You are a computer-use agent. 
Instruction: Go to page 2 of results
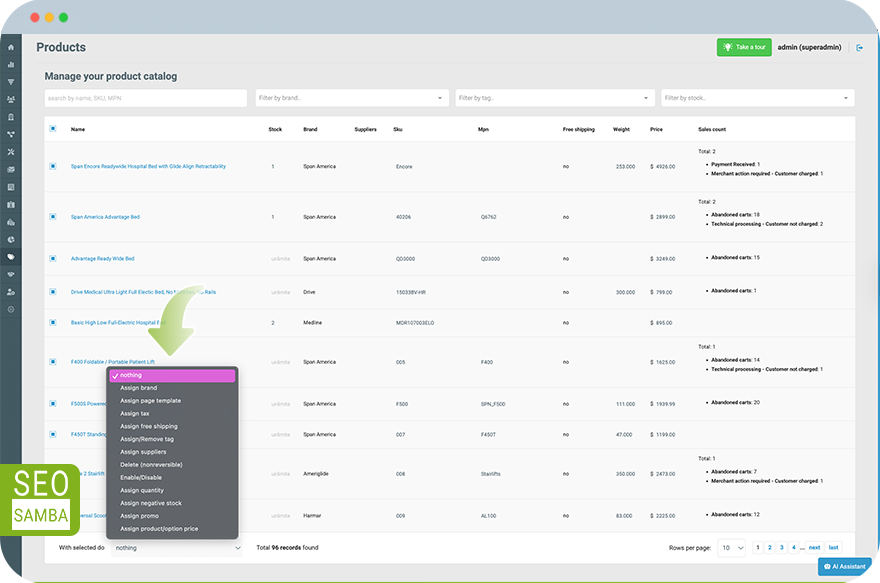pyautogui.click(x=769, y=547)
